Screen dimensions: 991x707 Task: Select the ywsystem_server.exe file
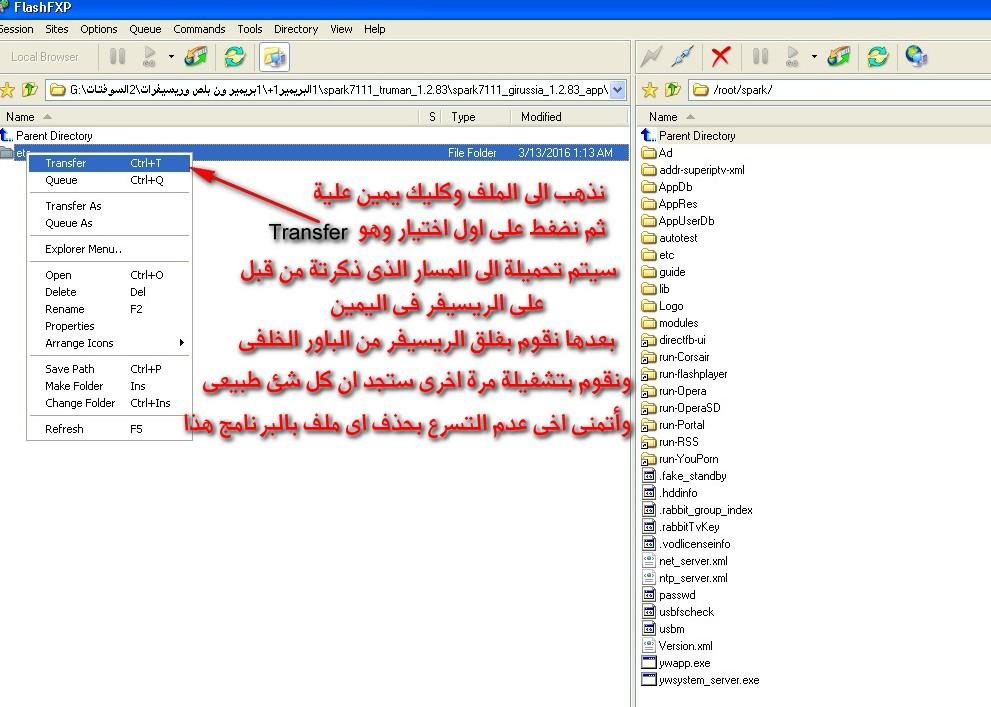point(709,680)
